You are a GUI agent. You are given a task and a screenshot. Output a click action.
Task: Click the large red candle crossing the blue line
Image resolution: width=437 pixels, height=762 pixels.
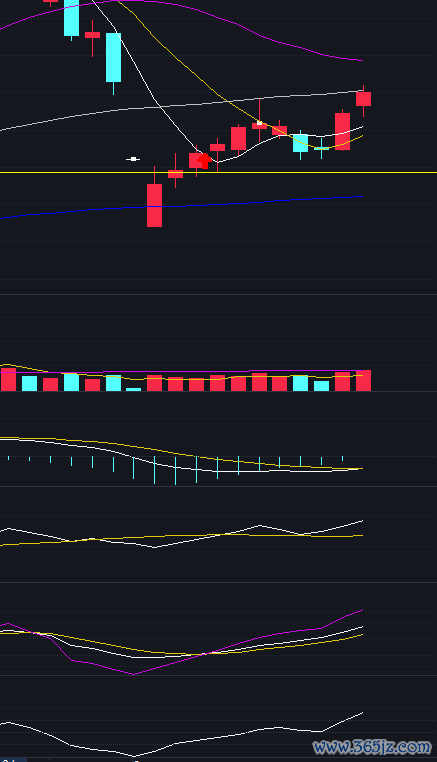(x=155, y=205)
